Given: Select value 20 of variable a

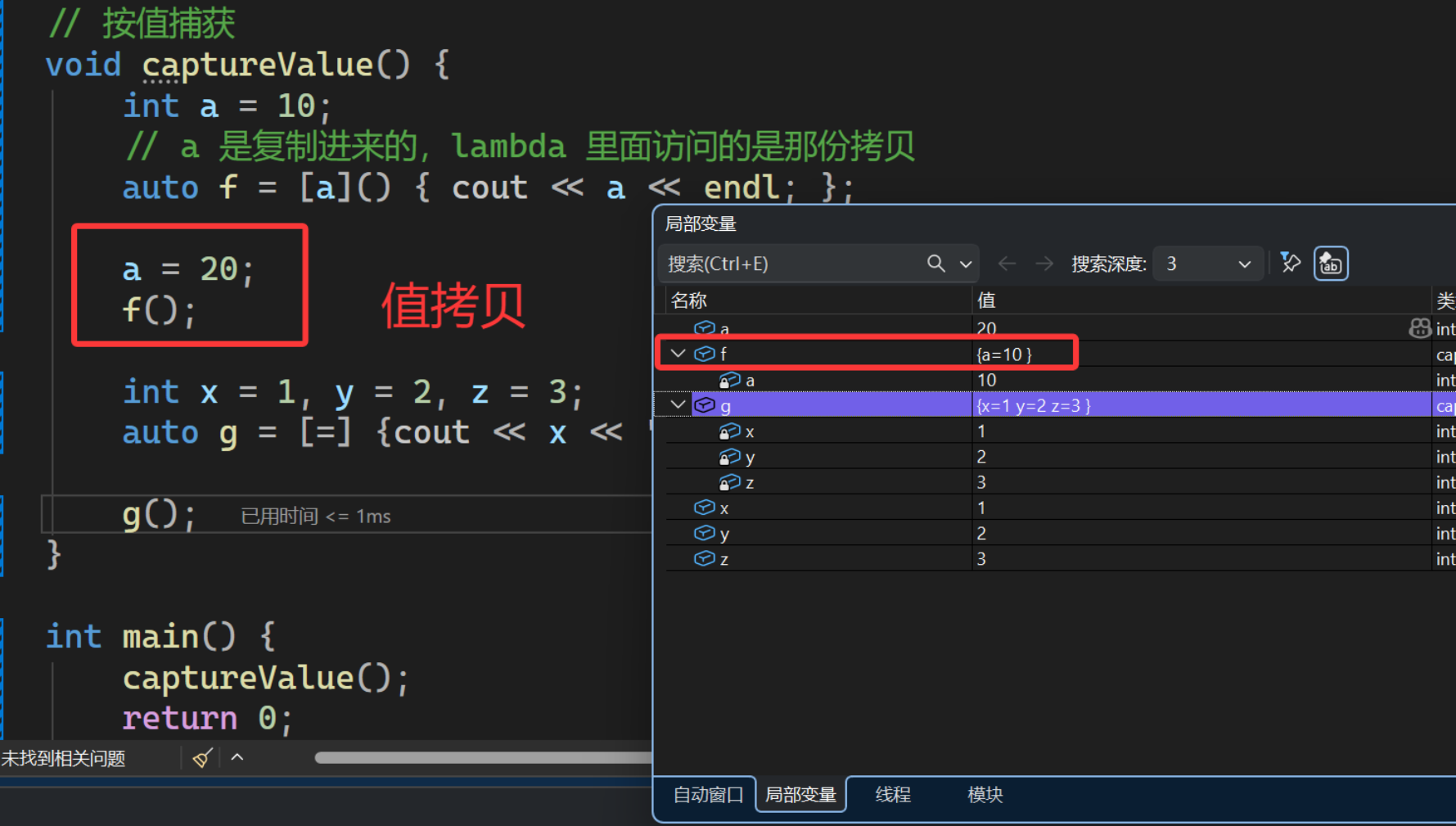Looking at the screenshot, I should [x=986, y=329].
